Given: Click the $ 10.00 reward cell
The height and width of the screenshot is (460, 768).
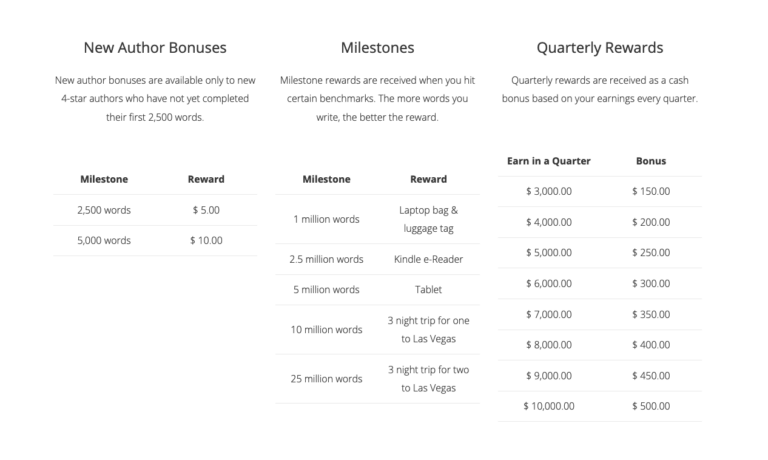Looking at the screenshot, I should point(206,240).
